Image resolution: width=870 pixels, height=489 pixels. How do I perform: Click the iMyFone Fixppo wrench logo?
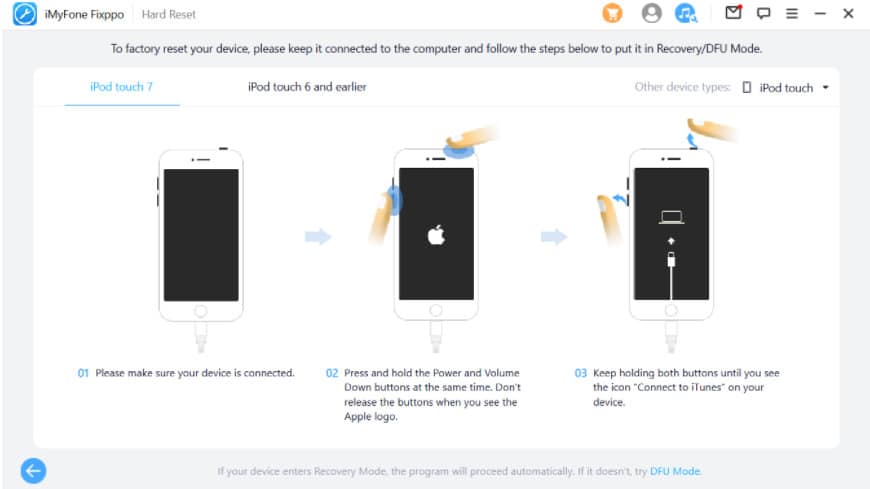pyautogui.click(x=25, y=14)
